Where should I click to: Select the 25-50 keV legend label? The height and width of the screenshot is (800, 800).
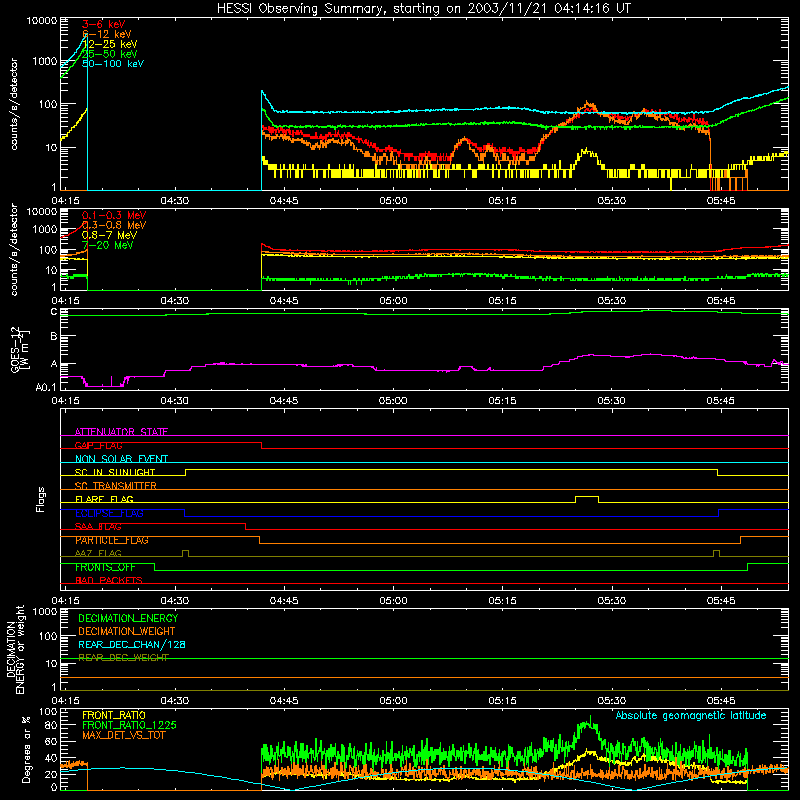click(x=110, y=54)
